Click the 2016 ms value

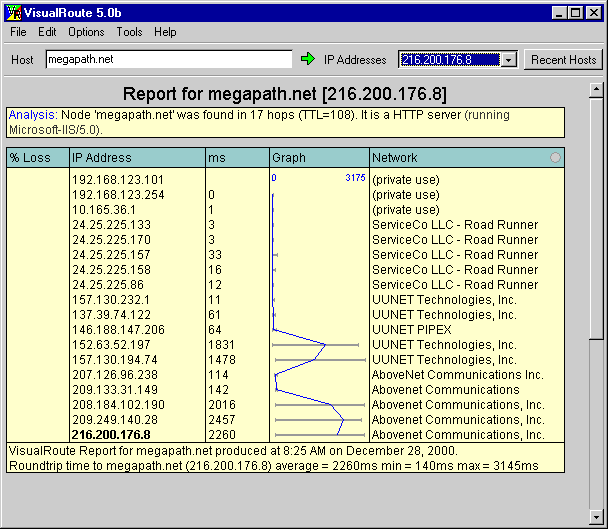tap(222, 405)
